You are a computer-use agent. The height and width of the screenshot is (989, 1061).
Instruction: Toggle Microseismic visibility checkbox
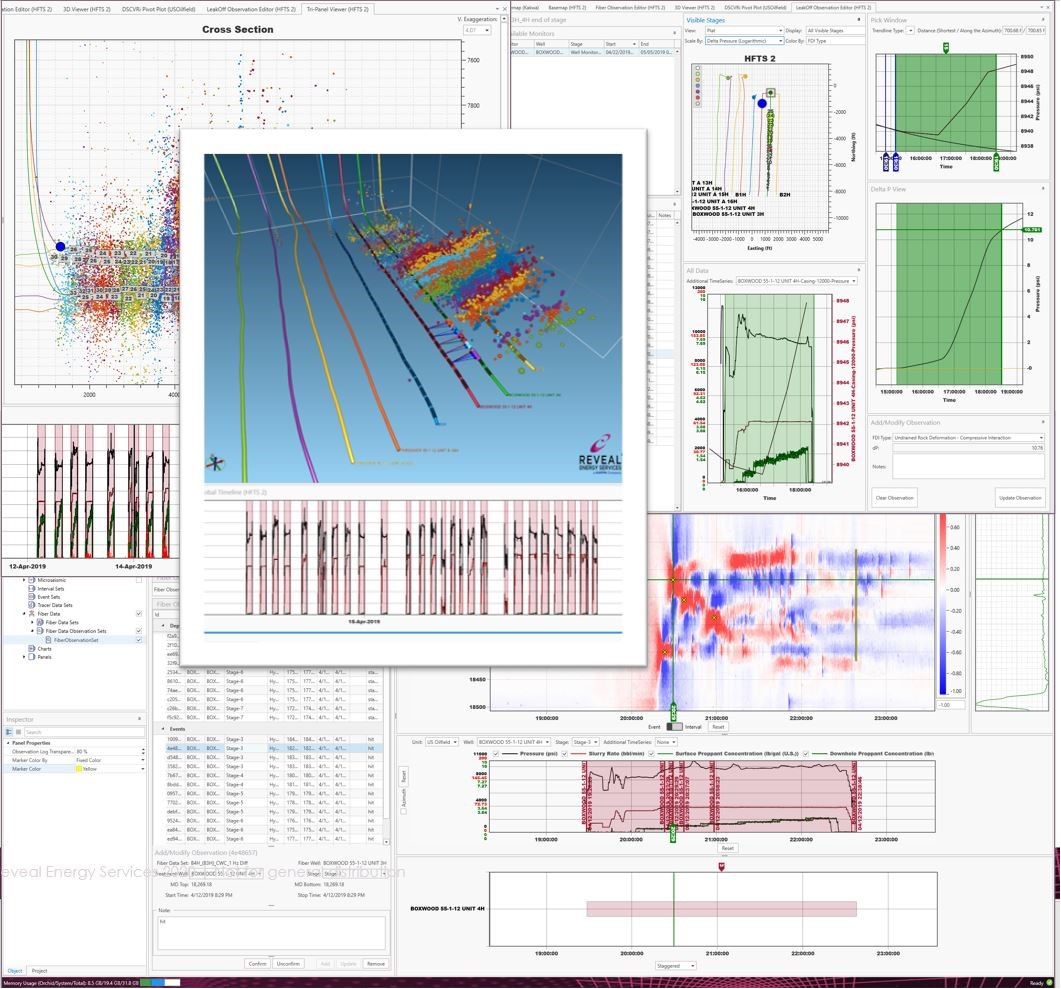coord(139,580)
